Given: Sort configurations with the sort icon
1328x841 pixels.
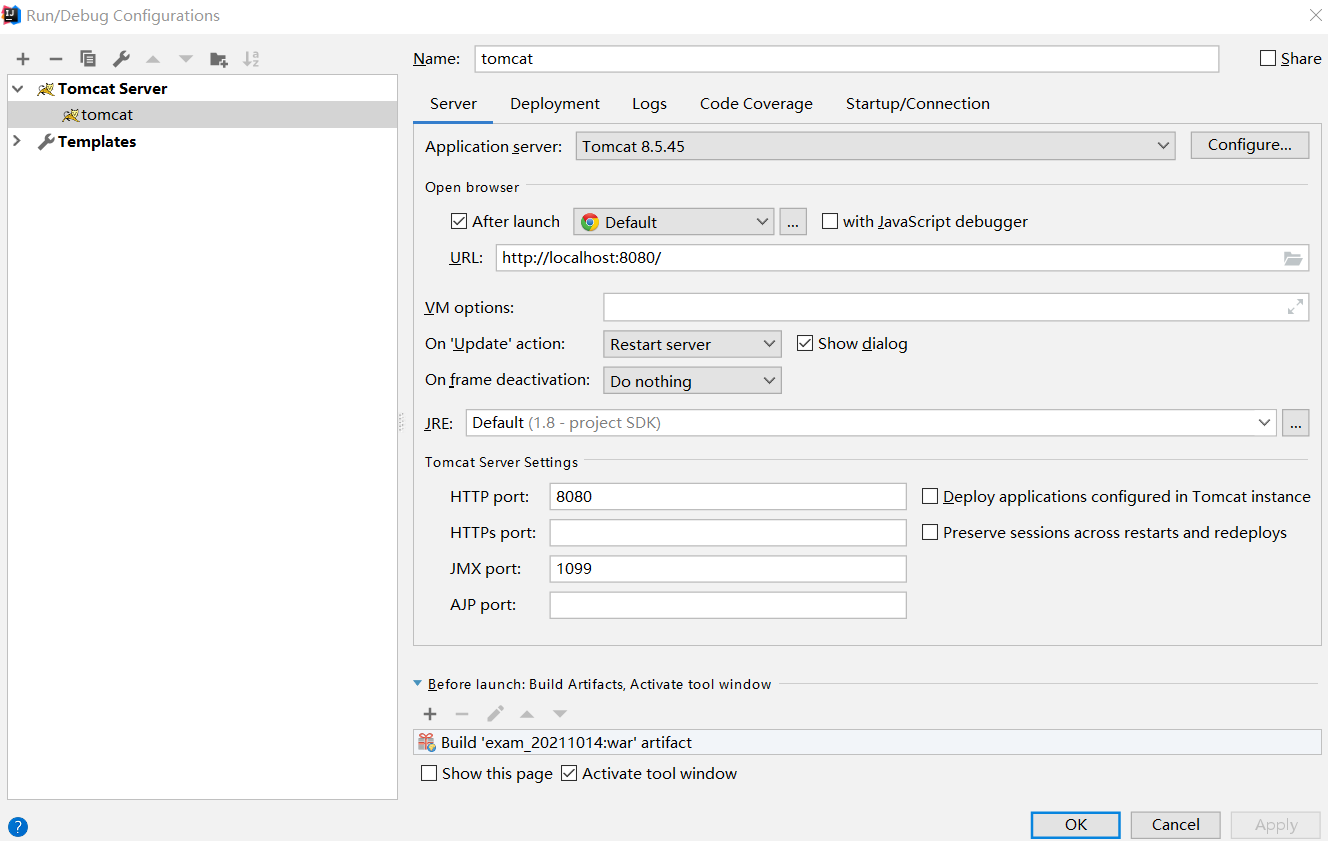Looking at the screenshot, I should pos(251,58).
